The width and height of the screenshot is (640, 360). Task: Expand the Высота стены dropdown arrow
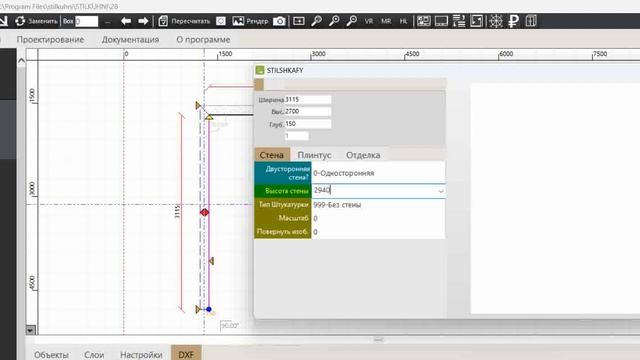pos(441,191)
